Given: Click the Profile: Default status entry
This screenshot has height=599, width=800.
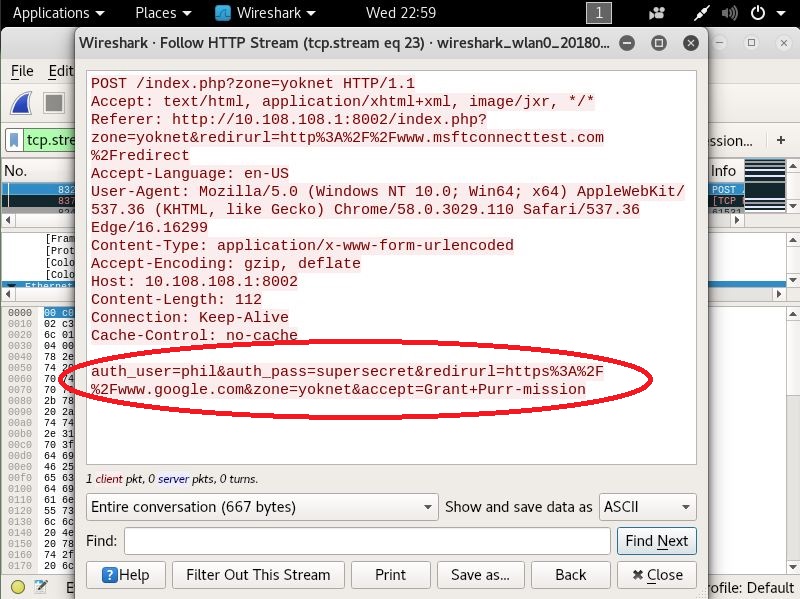Looking at the screenshot, I should [x=752, y=588].
